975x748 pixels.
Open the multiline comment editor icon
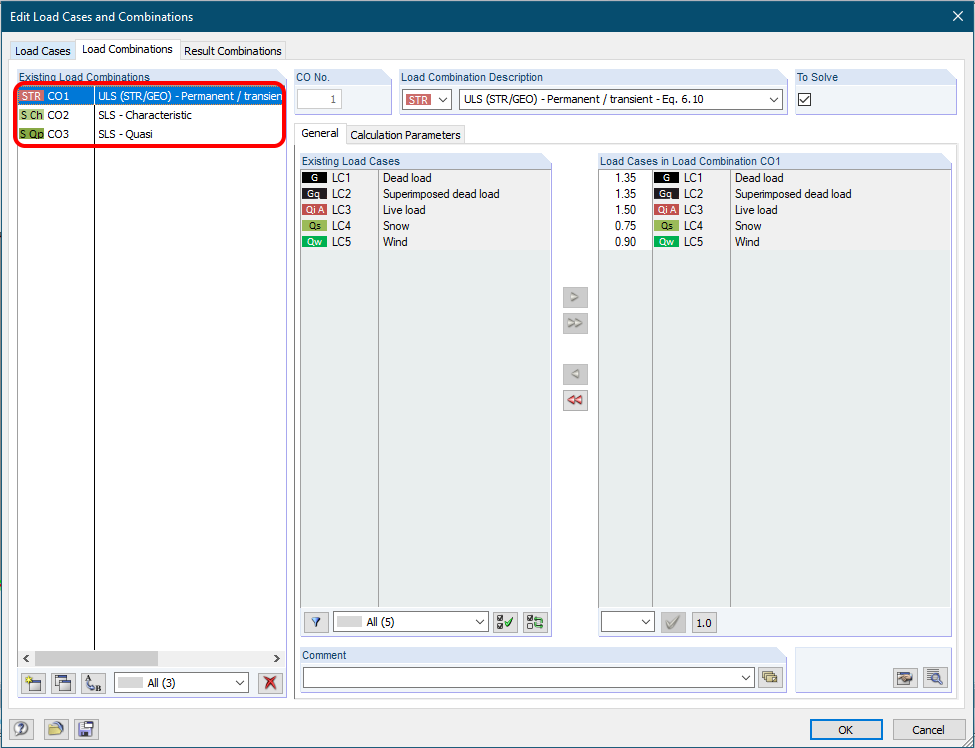[770, 677]
